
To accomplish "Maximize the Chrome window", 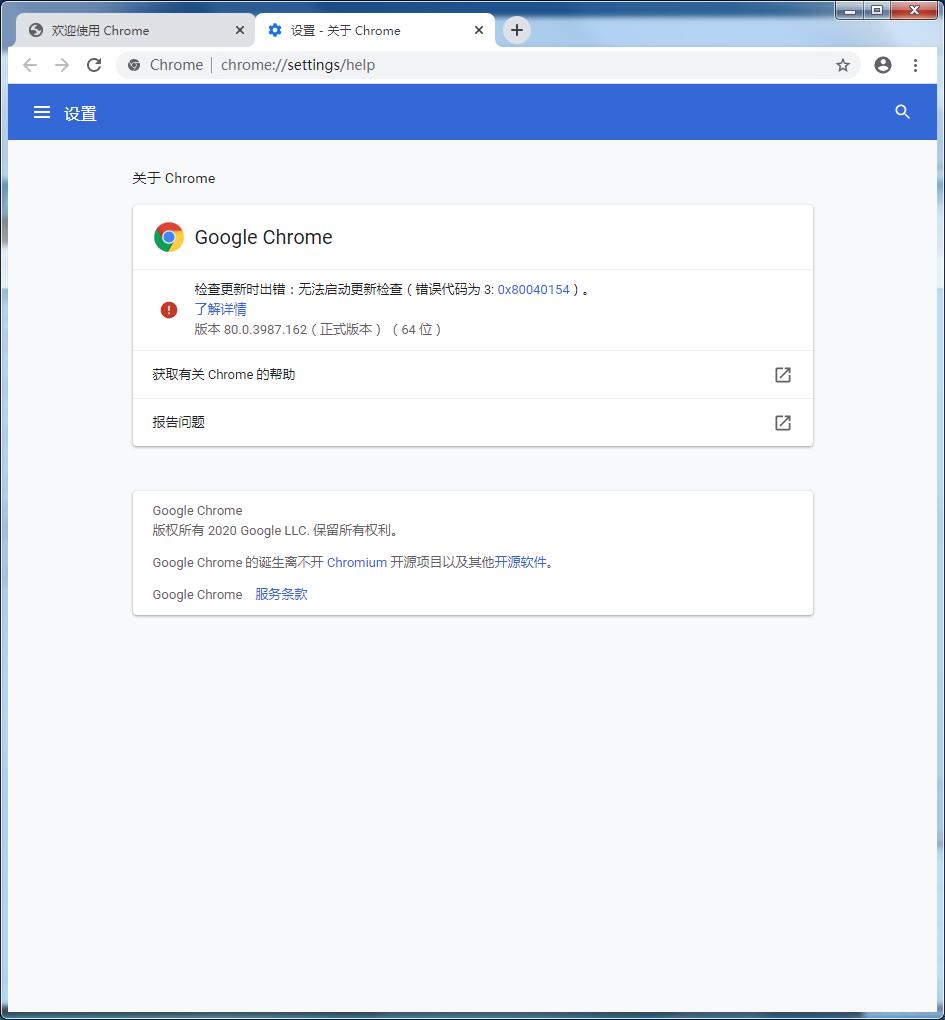I will click(x=877, y=10).
